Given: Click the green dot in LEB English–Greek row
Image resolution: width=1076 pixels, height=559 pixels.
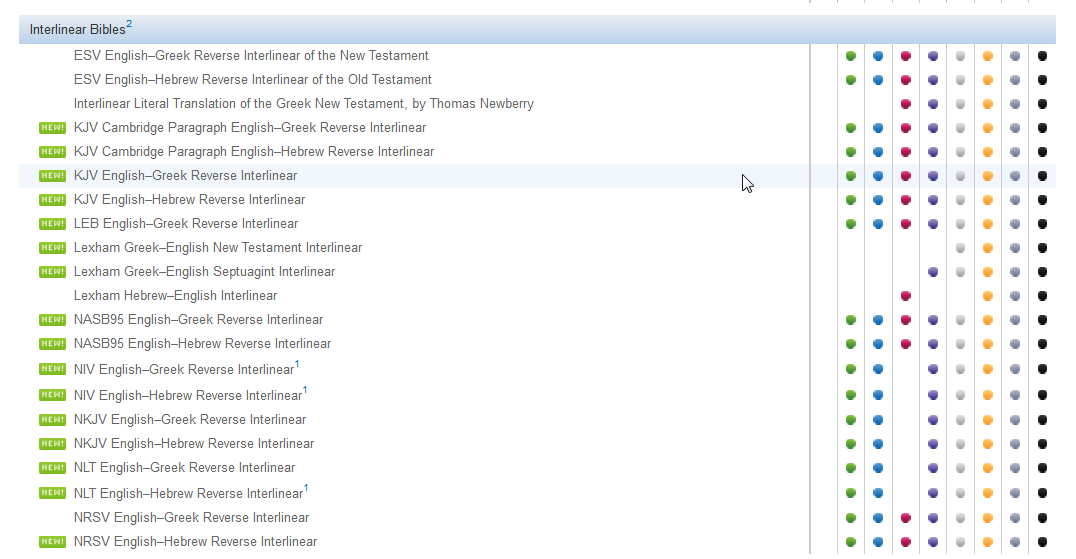Looking at the screenshot, I should coord(851,224).
